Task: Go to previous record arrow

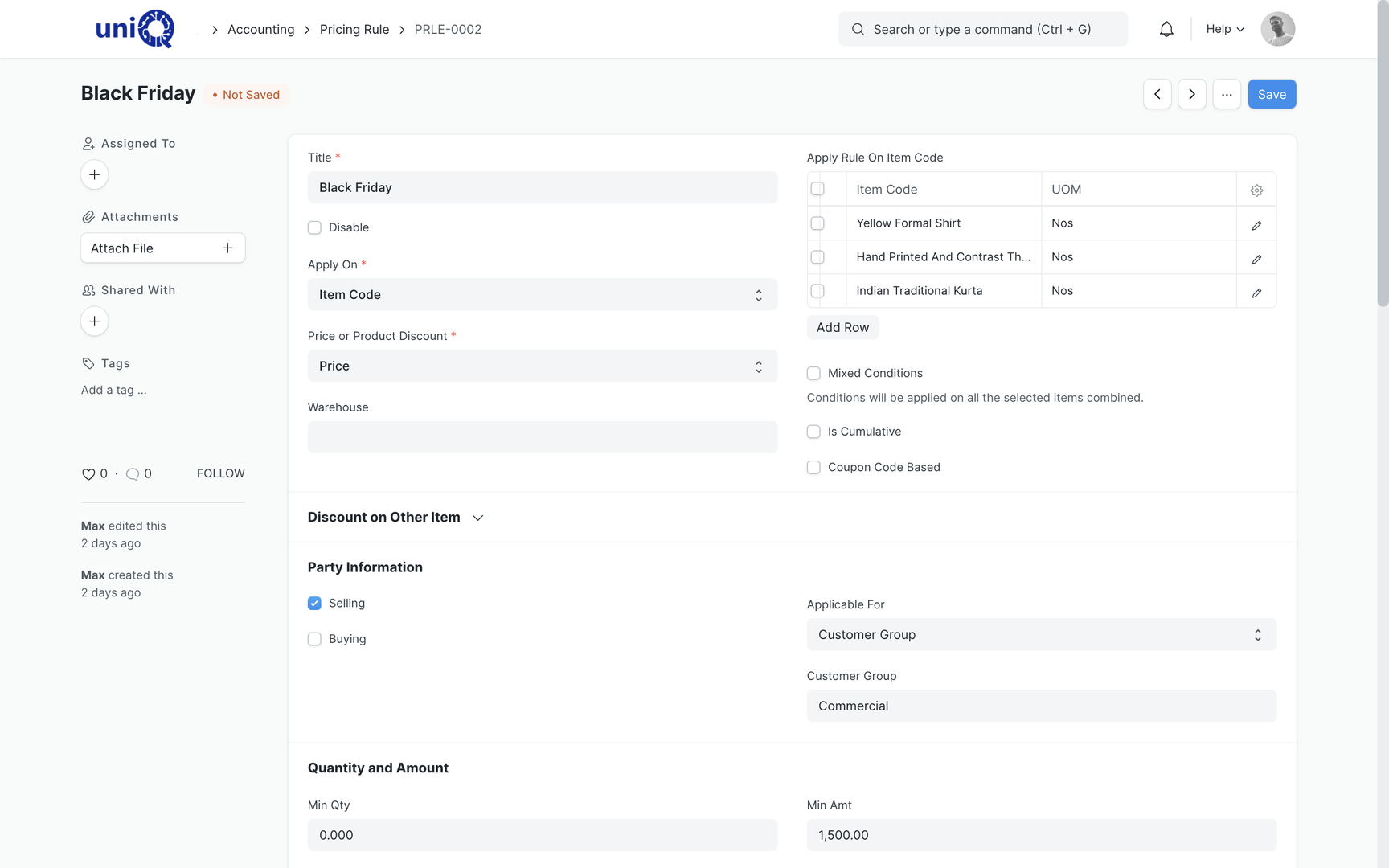Action: pyautogui.click(x=1157, y=94)
